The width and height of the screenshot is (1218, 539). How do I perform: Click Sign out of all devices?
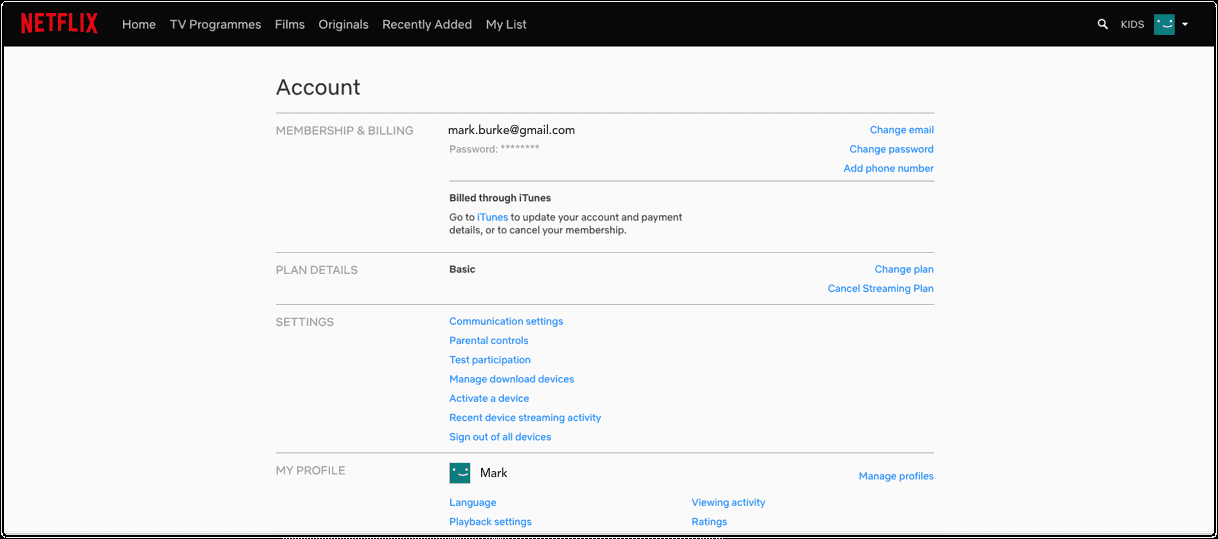pos(500,437)
